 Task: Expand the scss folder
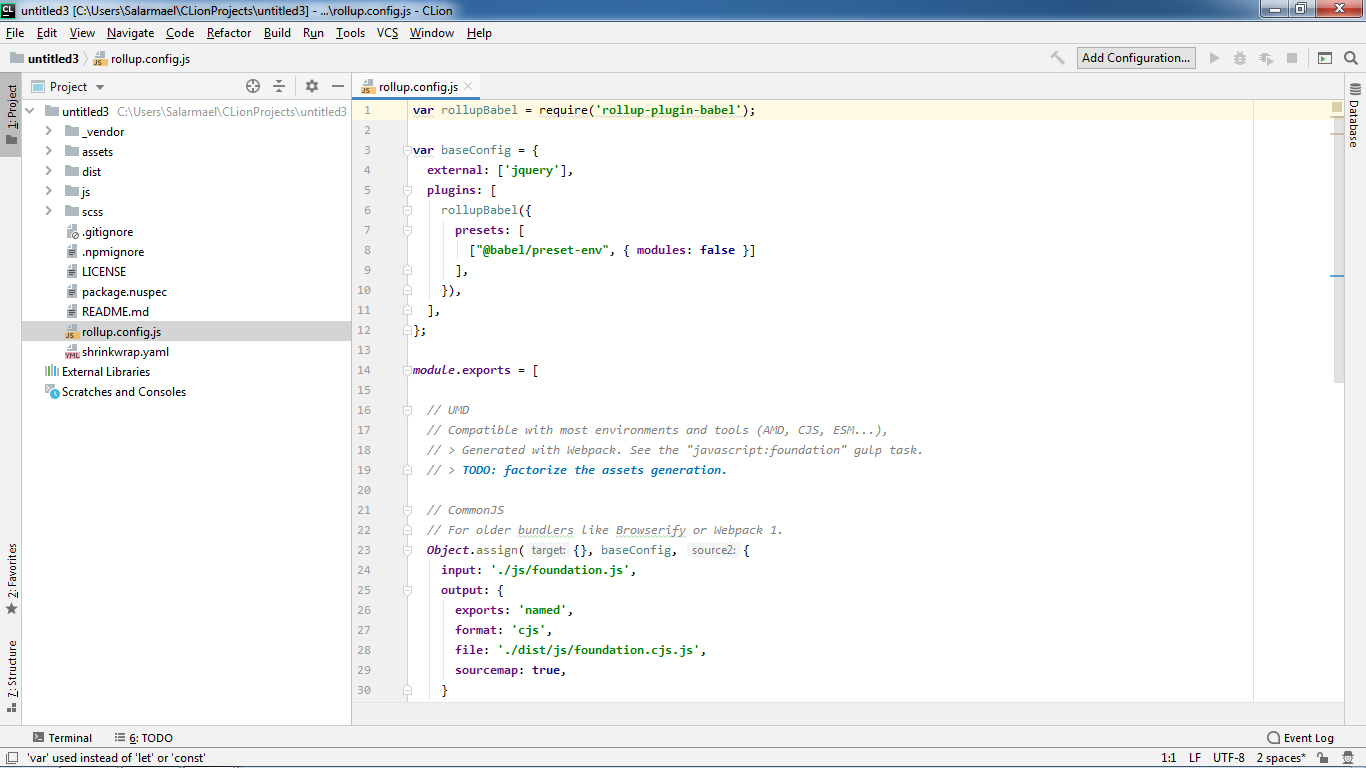coord(48,212)
